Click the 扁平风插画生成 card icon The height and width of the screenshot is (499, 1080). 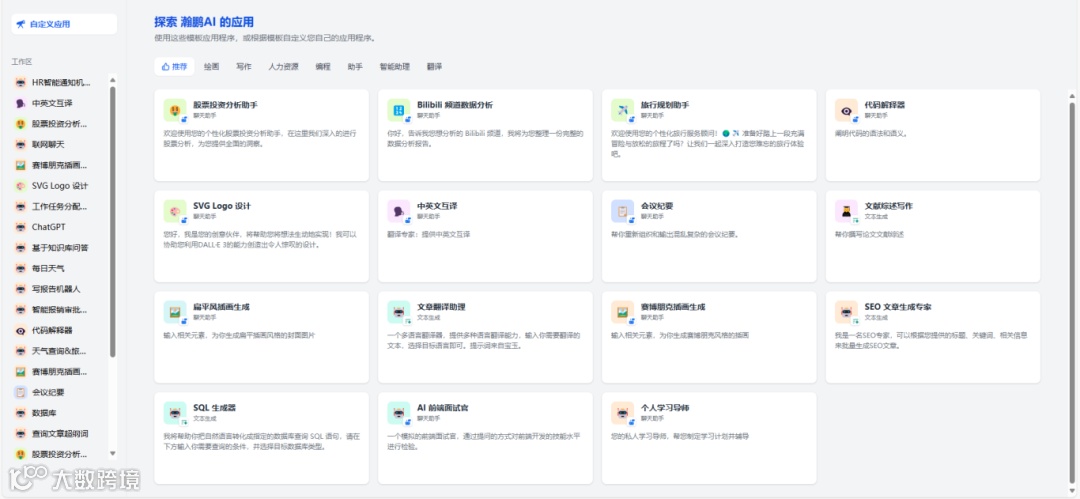click(175, 312)
